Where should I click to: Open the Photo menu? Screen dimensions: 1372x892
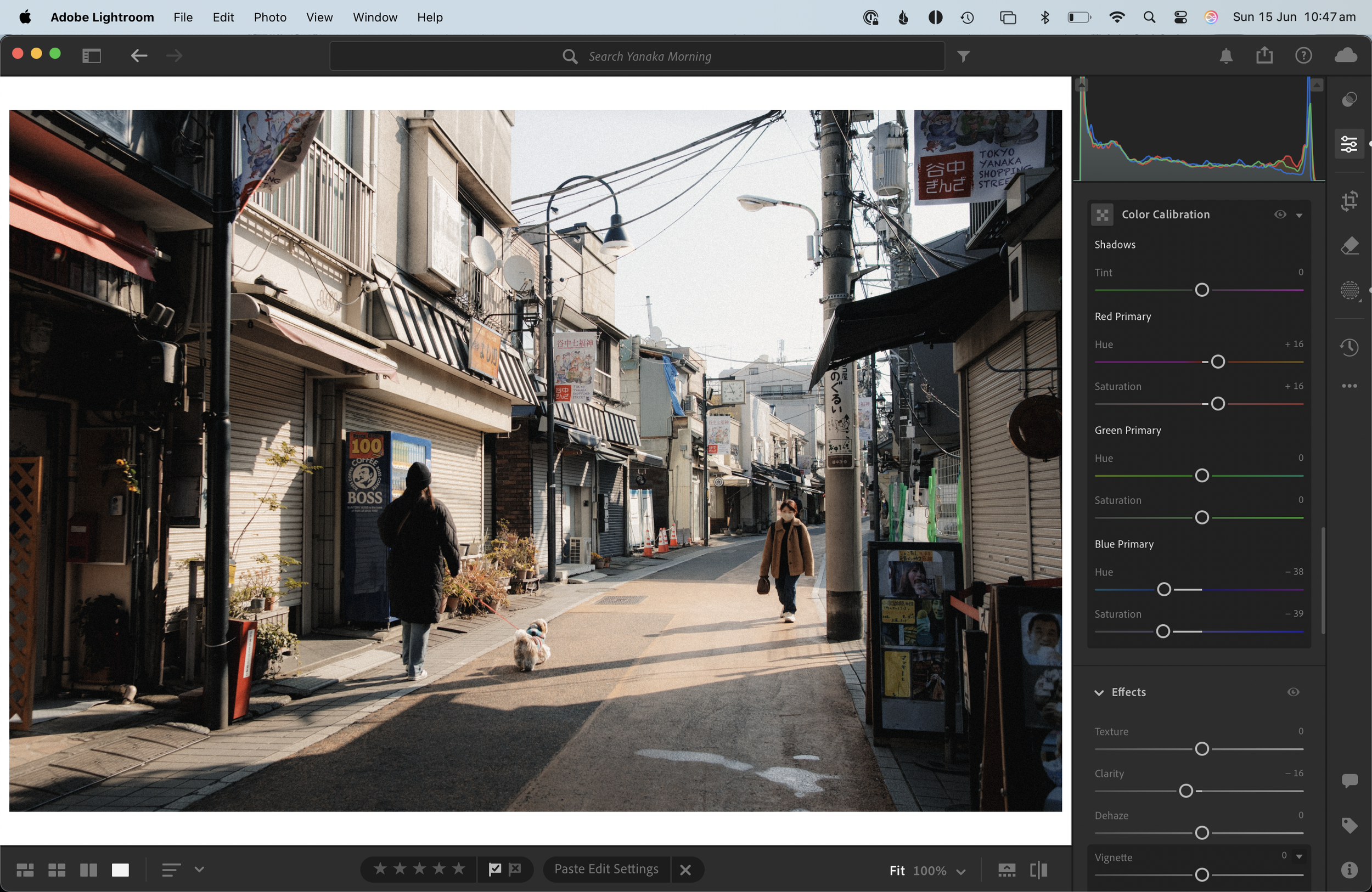tap(270, 18)
